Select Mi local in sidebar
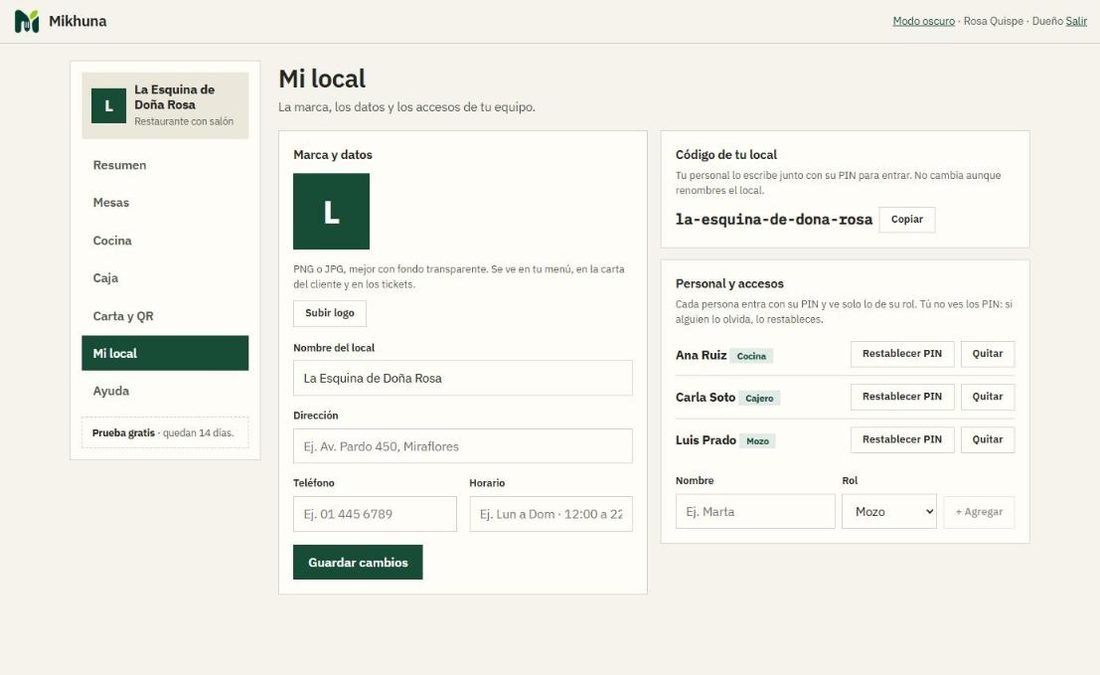This screenshot has height=675, width=1100. 165,353
